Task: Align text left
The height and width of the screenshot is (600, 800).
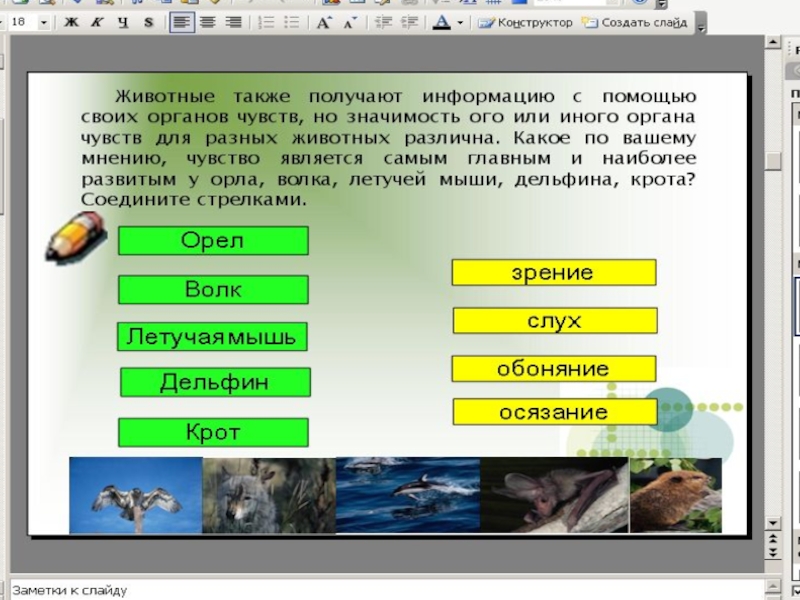Action: (181, 22)
